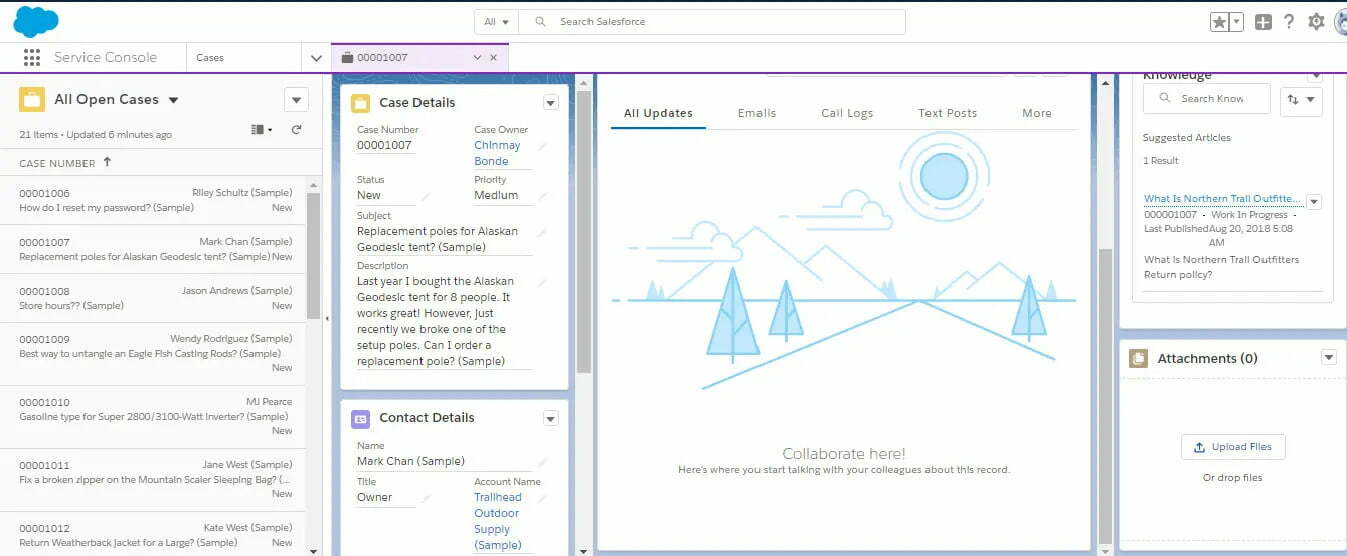
Task: Switch to the Call Logs tab
Action: click(847, 113)
